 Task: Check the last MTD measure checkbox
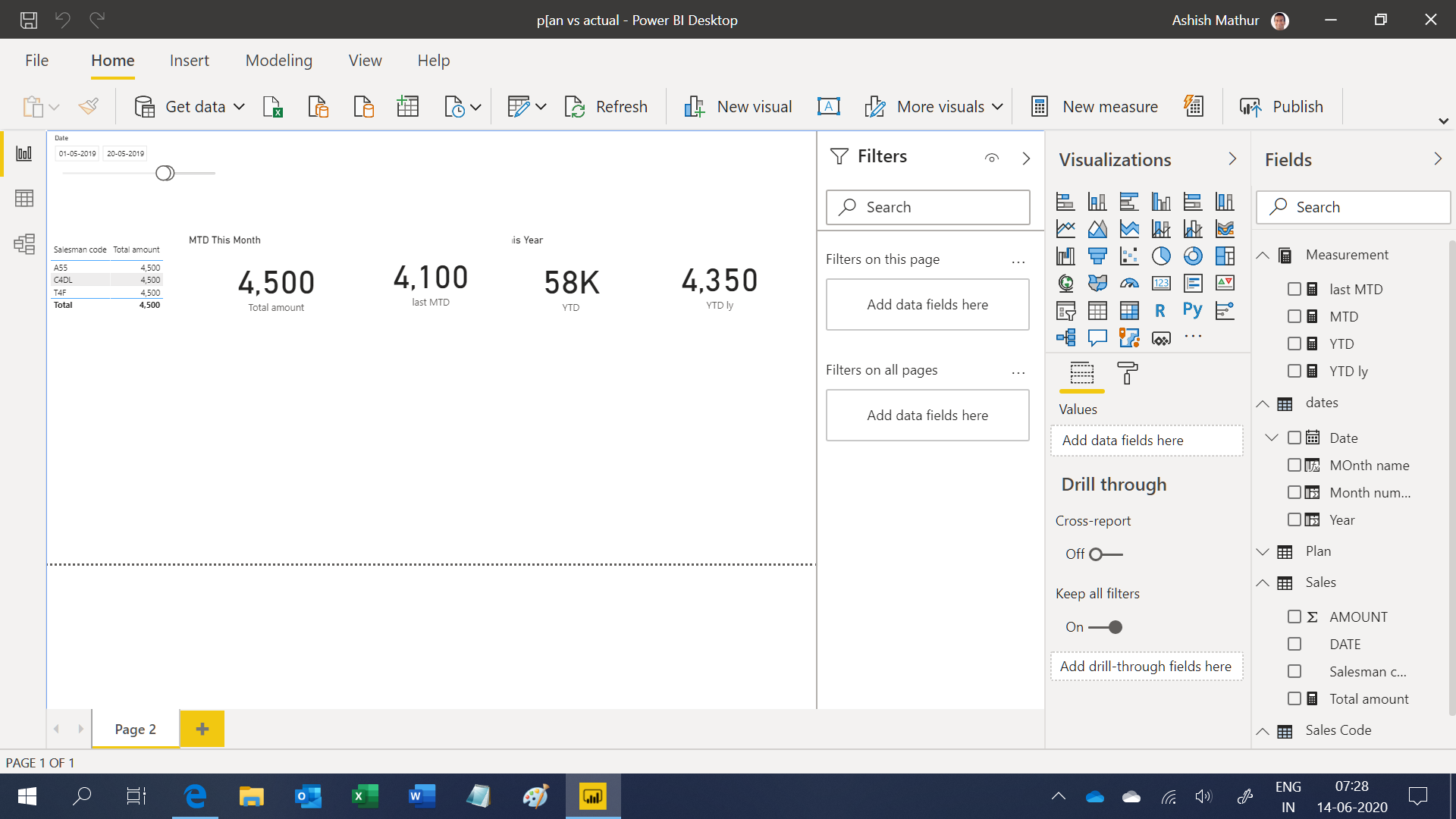[1294, 289]
